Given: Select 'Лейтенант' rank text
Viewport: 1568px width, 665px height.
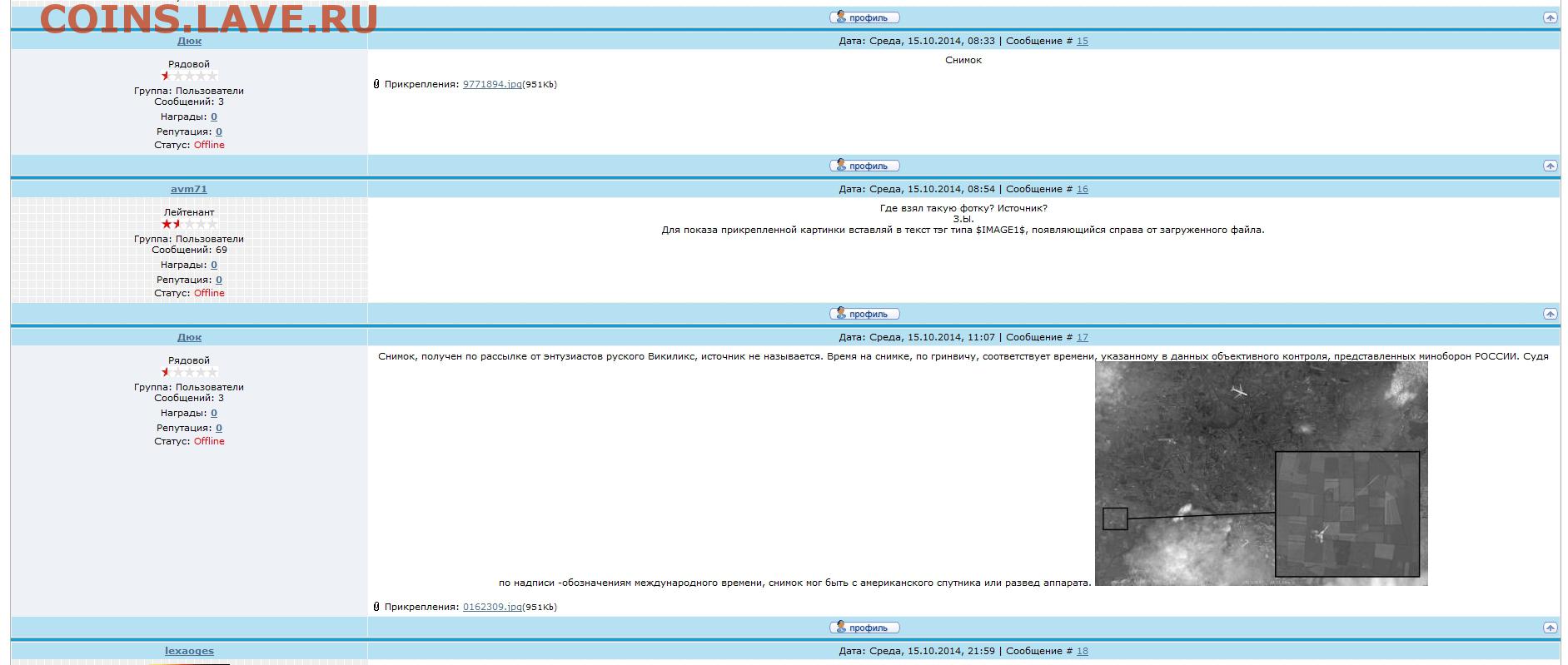Looking at the screenshot, I should 189,212.
